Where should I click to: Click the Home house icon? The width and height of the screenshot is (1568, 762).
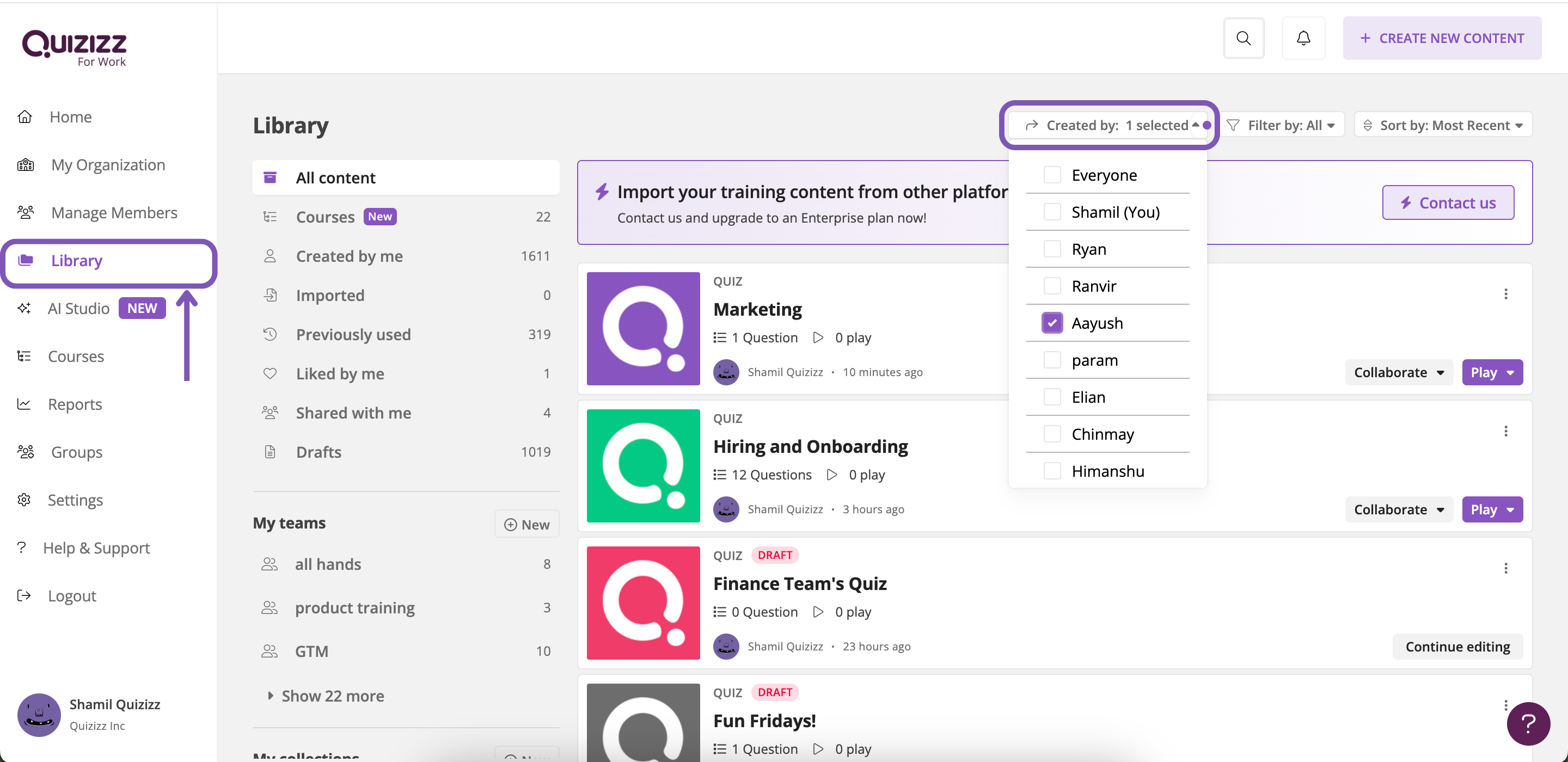click(24, 116)
